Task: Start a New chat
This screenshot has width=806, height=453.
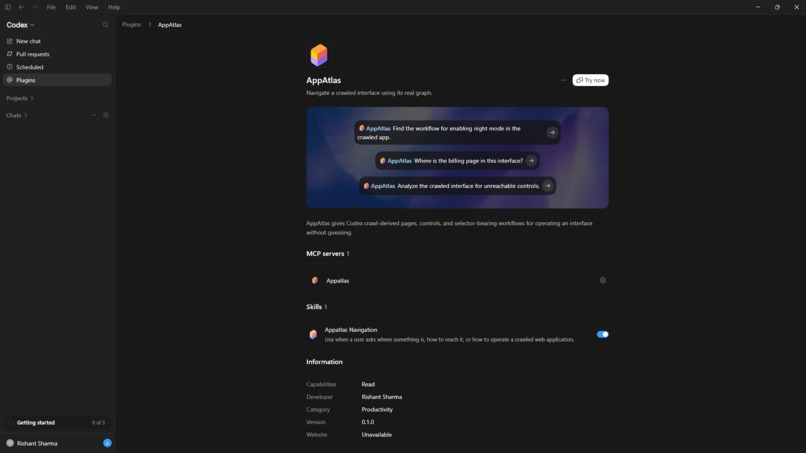Action: coord(57,41)
